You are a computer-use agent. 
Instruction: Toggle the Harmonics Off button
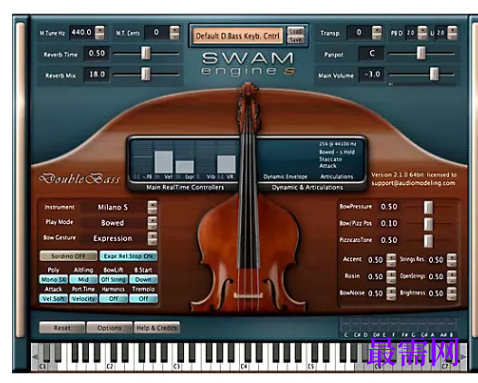click(x=113, y=299)
